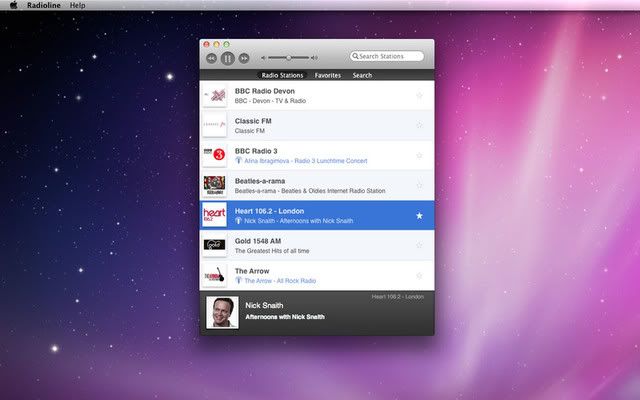Click the Heart 106.2 station logo
The height and width of the screenshot is (400, 640).
(x=215, y=215)
